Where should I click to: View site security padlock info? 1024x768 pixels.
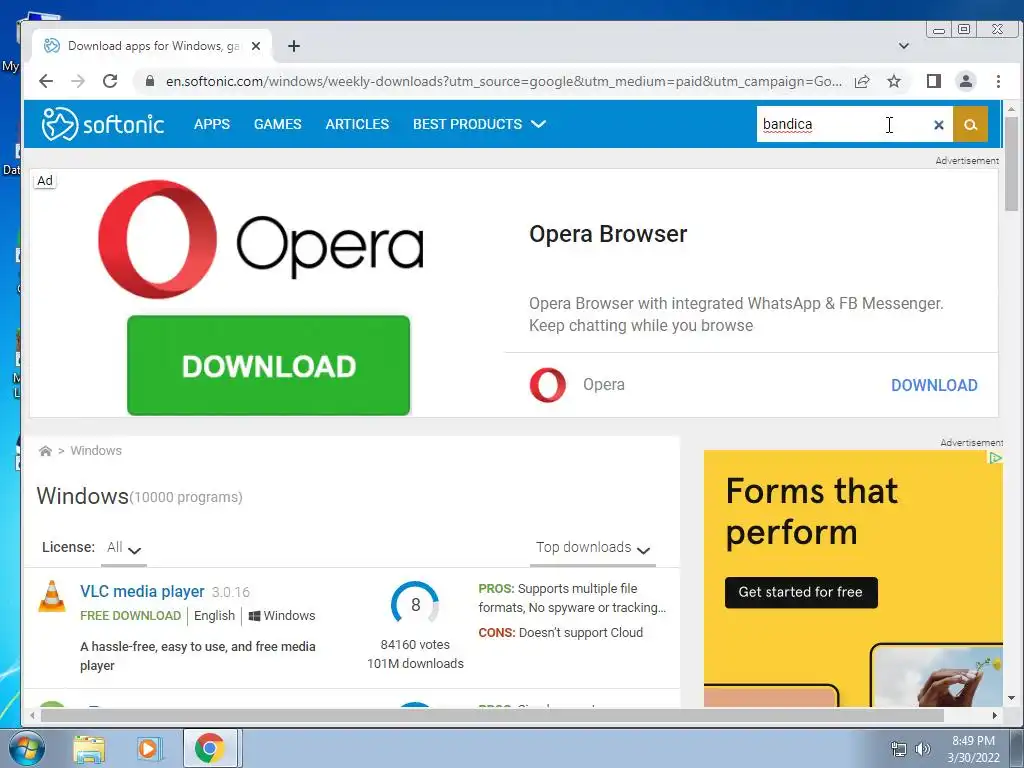pos(150,81)
